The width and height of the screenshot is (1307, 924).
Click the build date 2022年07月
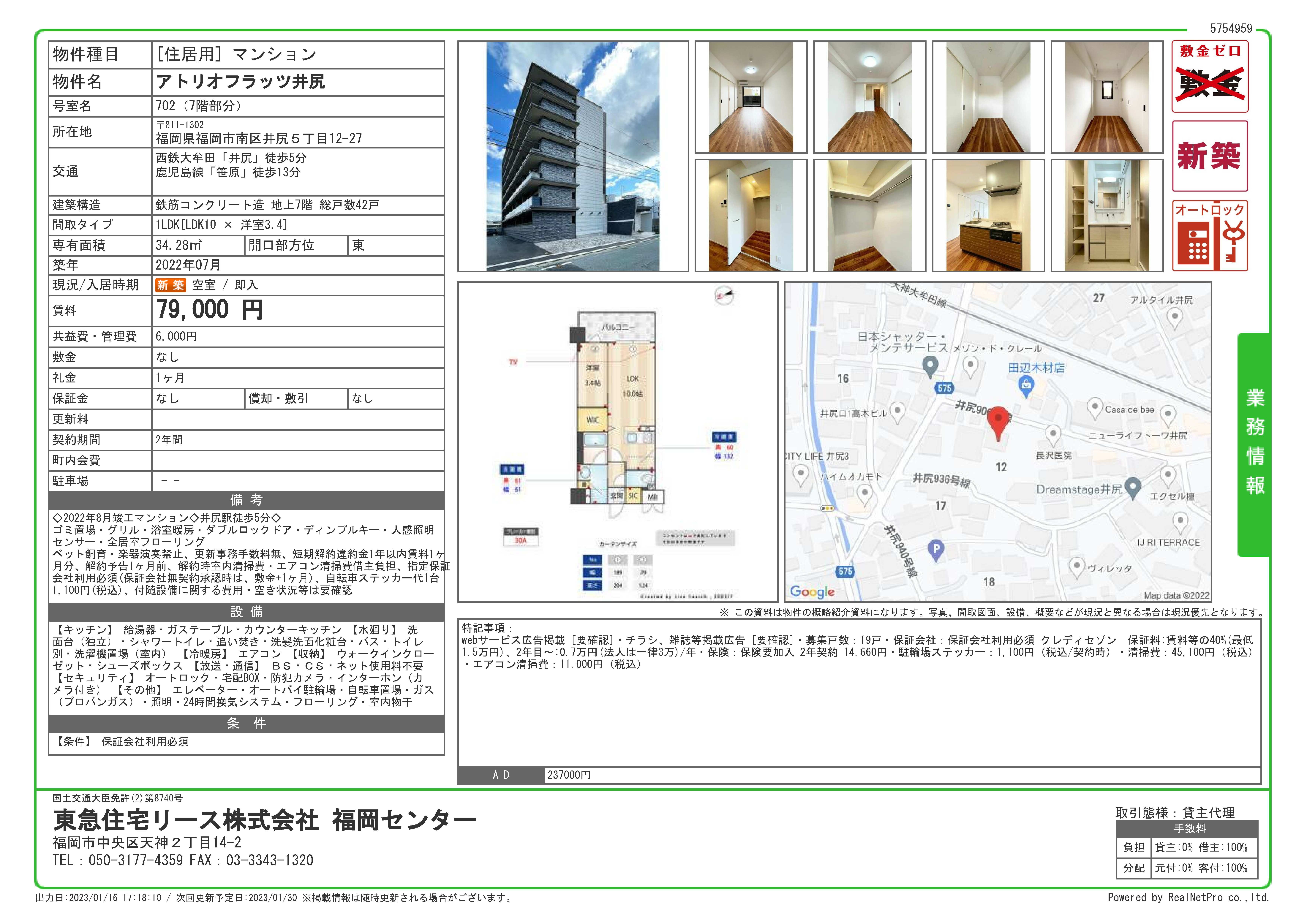tap(188, 265)
